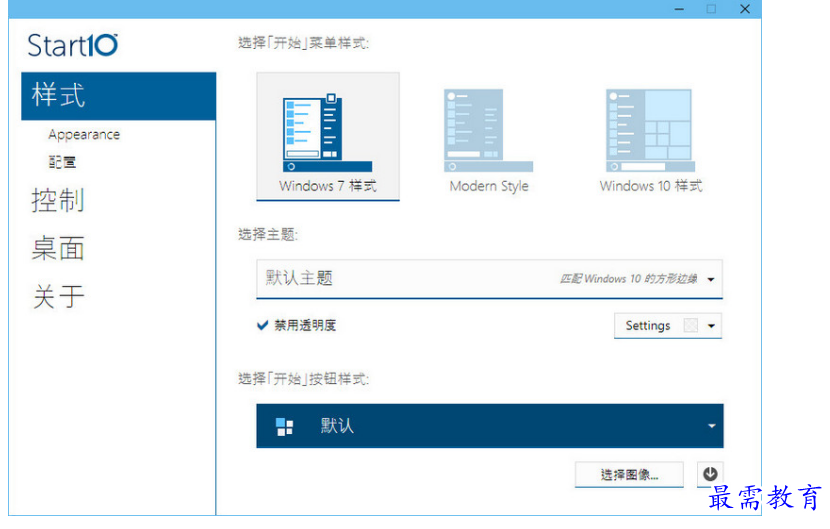Switch to the 控制 section

pos(58,200)
